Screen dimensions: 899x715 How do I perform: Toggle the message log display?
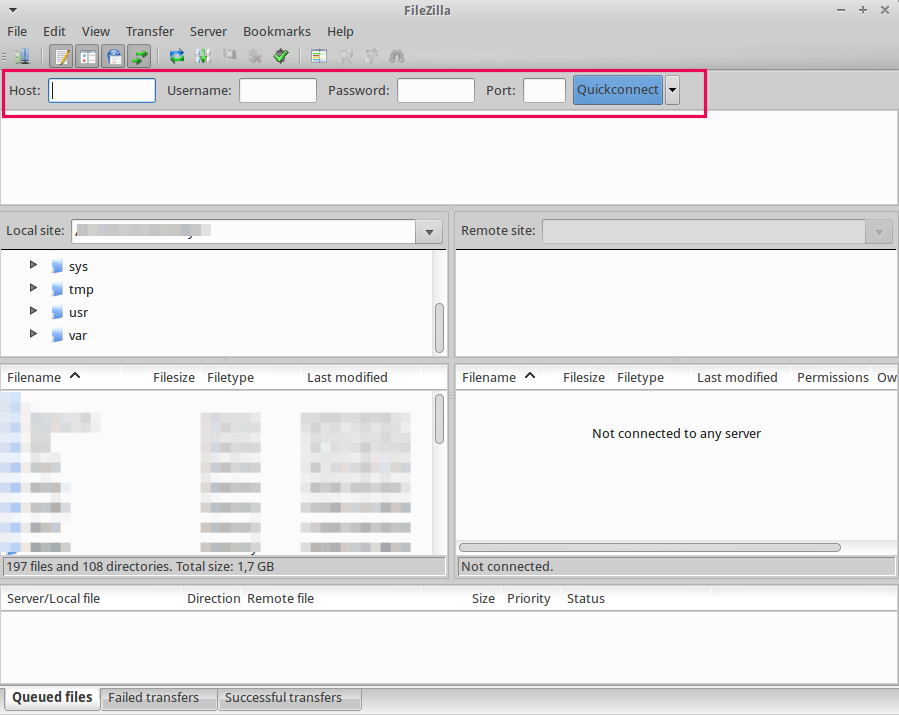pyautogui.click(x=61, y=56)
